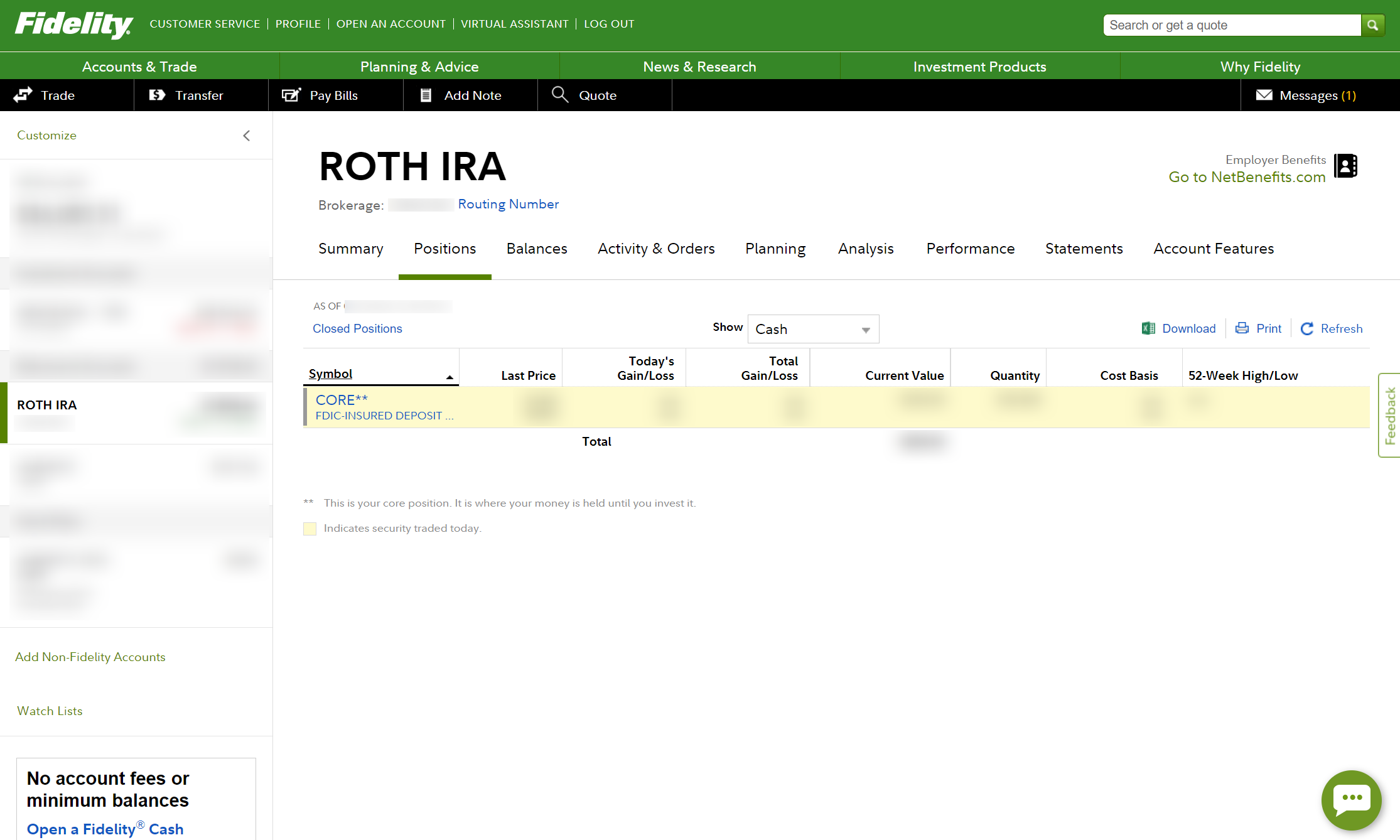Open the Planning tab
Viewport: 1400px width, 840px height.
(x=775, y=249)
